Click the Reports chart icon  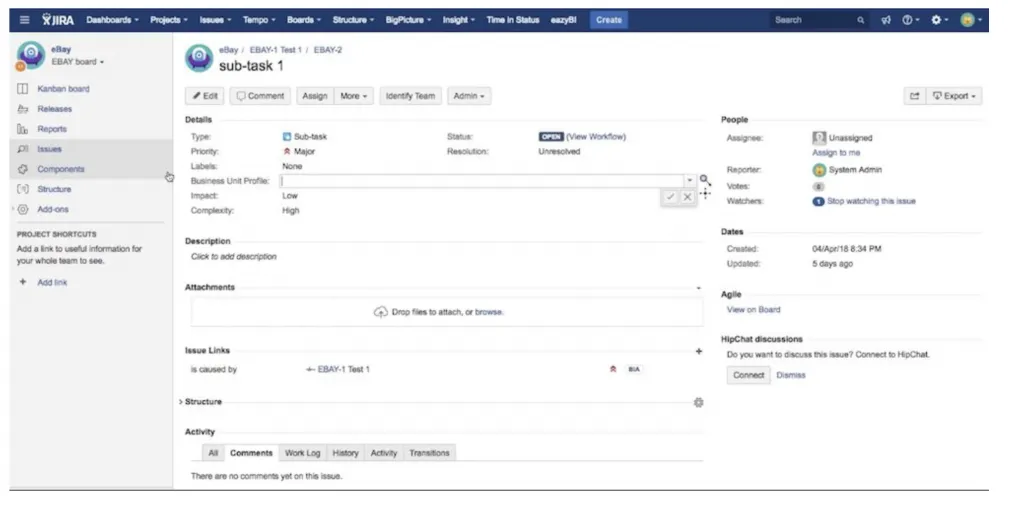(23, 129)
